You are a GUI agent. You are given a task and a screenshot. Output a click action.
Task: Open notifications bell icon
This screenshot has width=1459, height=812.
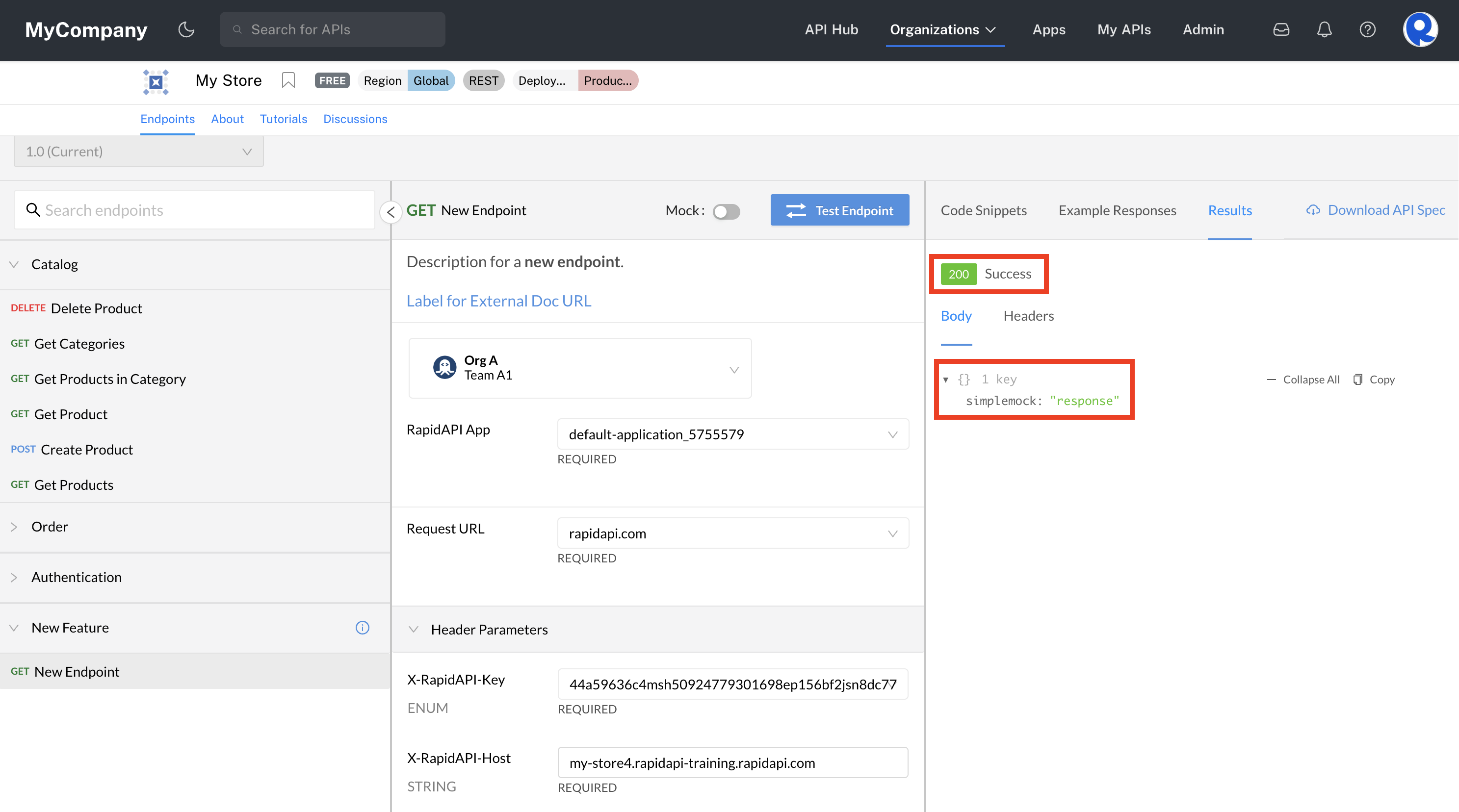(1324, 29)
